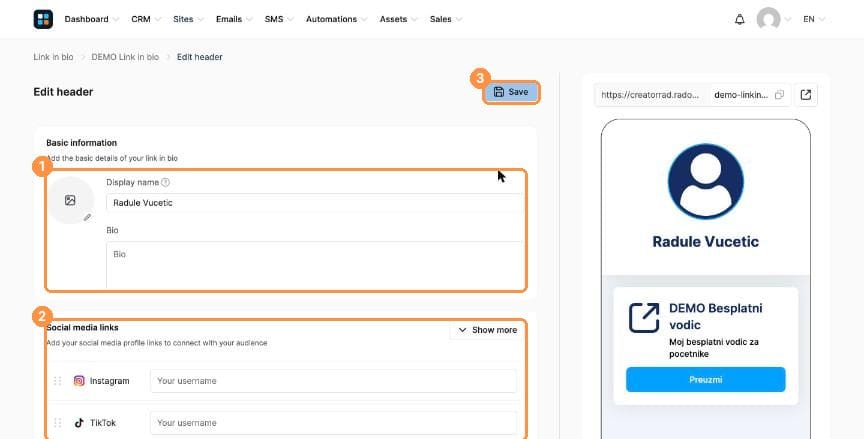Click the app logo icon
864x439 pixels.
[43, 19]
